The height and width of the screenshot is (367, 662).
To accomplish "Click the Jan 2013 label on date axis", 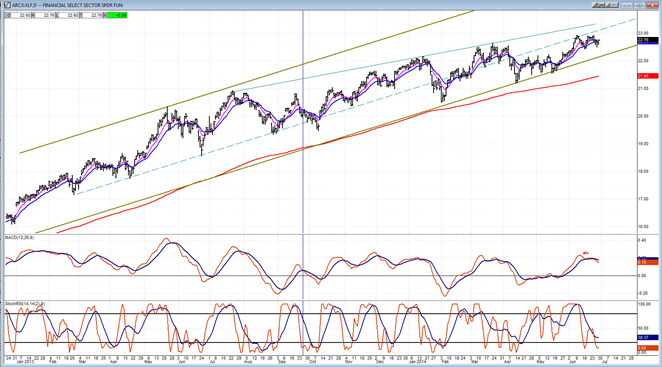I will point(25,362).
